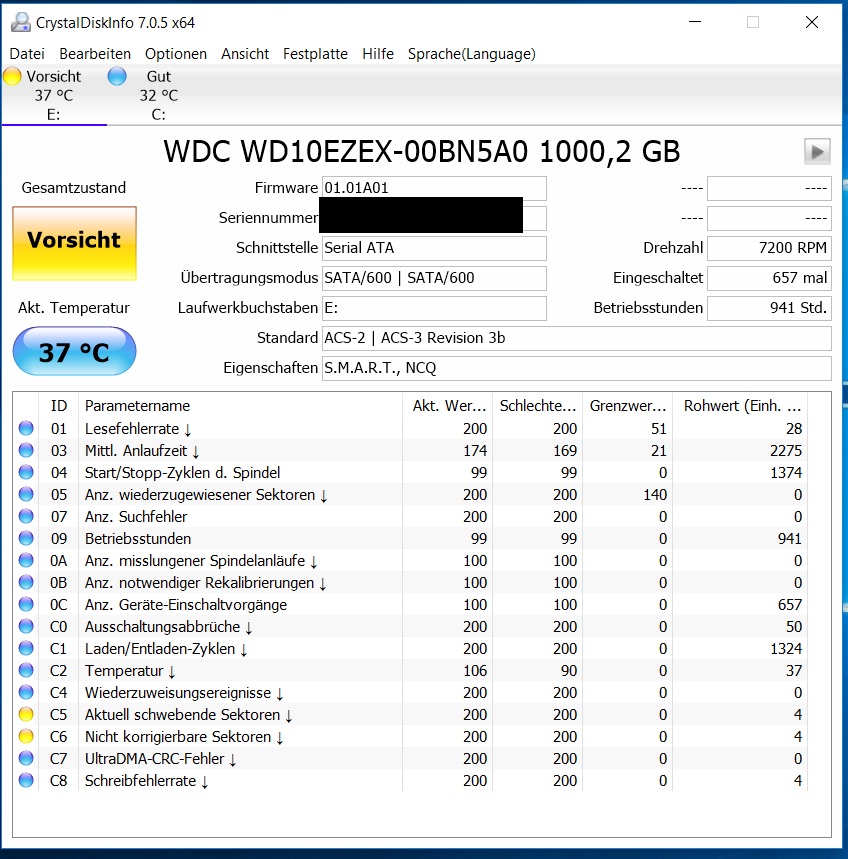
Task: Click the status icon for Laden/Entladen-Zyklen
Action: [26, 648]
